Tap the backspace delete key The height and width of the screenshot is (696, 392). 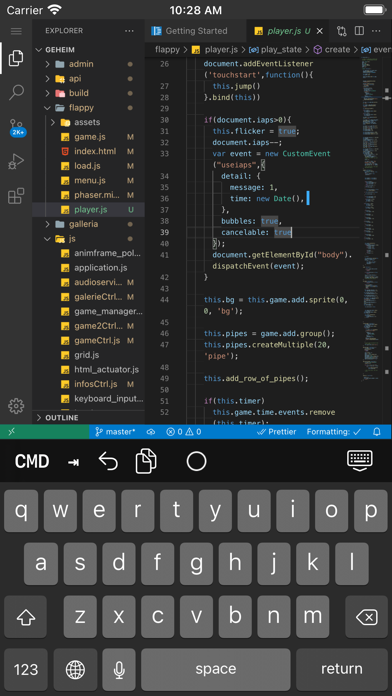pos(367,617)
